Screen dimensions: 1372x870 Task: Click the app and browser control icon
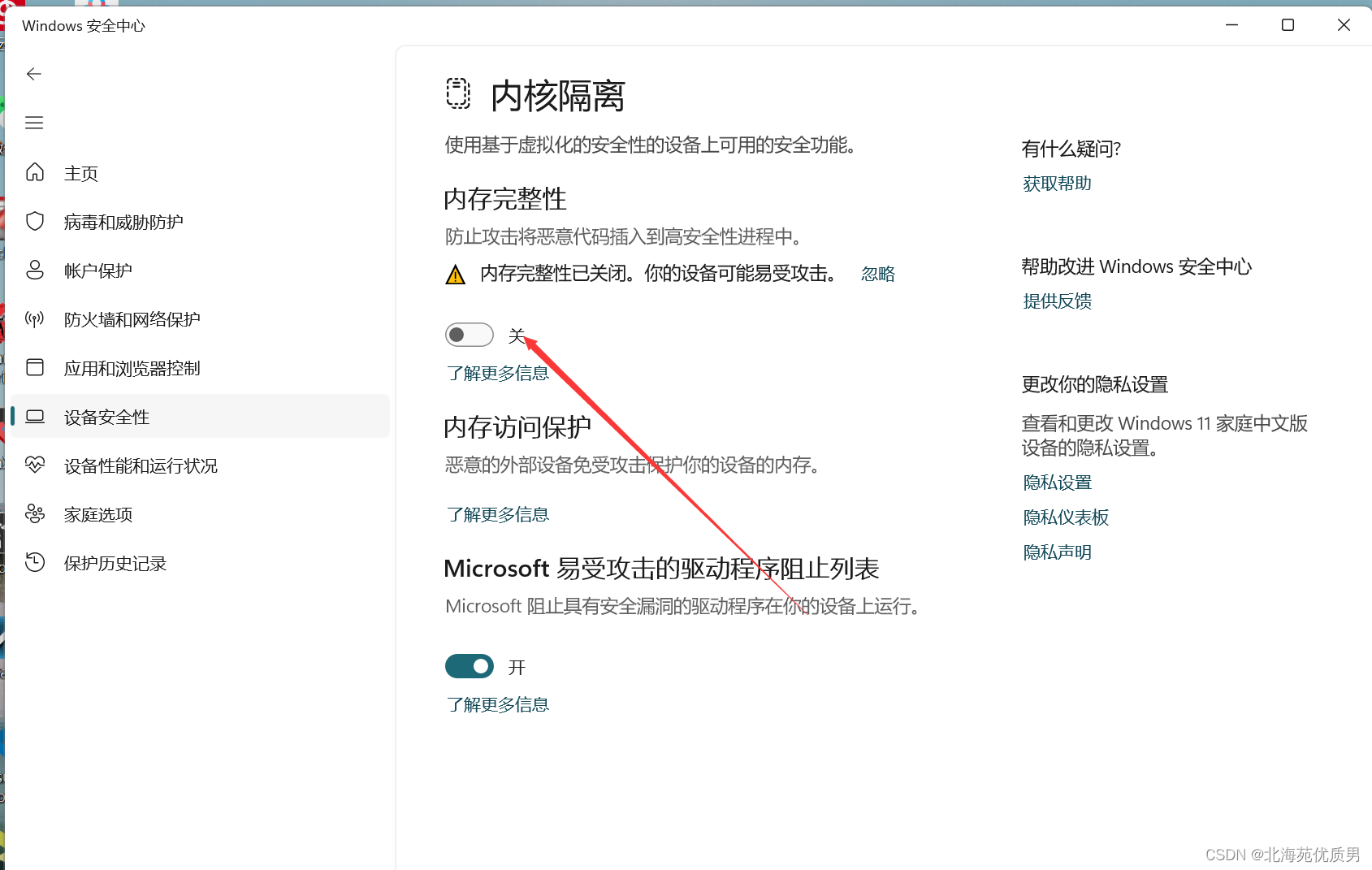point(35,367)
